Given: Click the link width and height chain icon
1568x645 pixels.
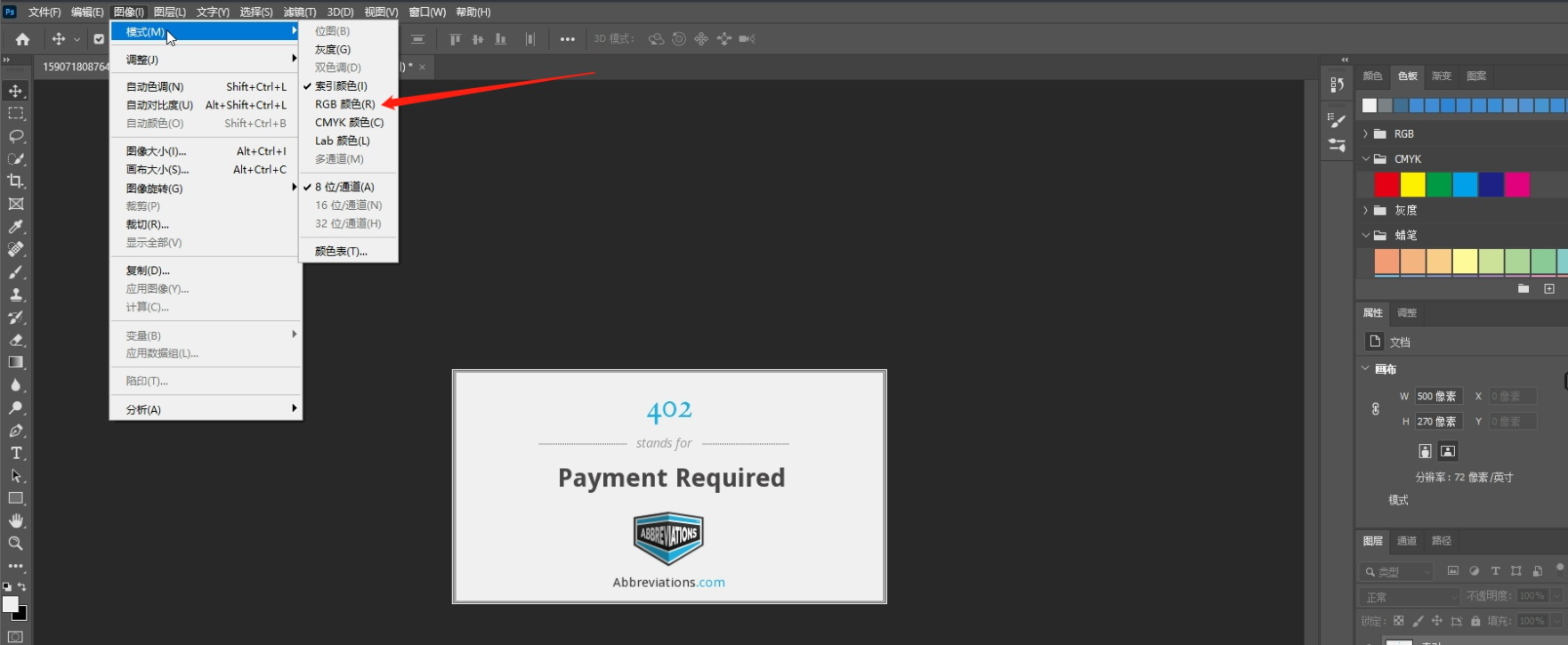Looking at the screenshot, I should [x=1376, y=409].
